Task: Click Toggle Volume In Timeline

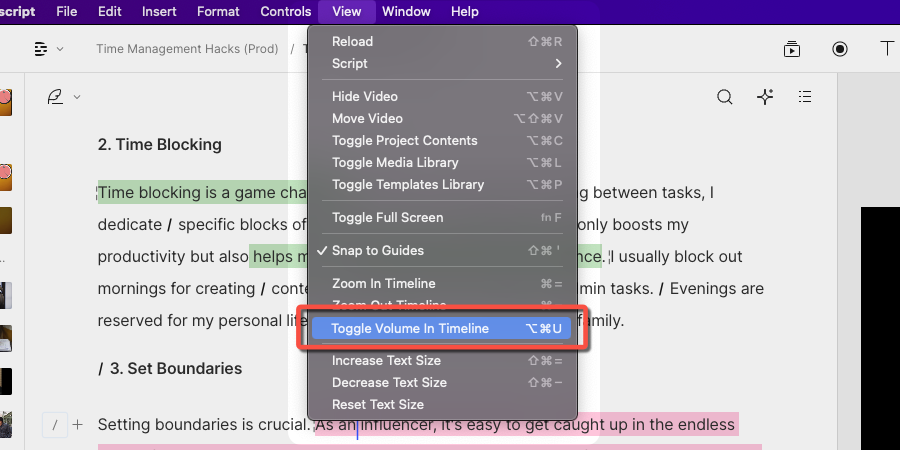Action: click(x=442, y=328)
